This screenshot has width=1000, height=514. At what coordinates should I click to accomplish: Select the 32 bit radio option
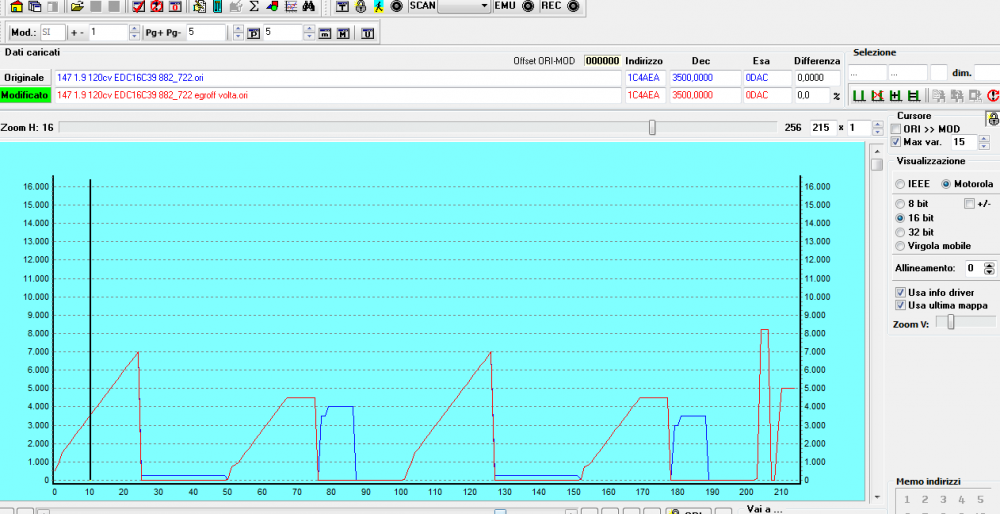point(900,232)
